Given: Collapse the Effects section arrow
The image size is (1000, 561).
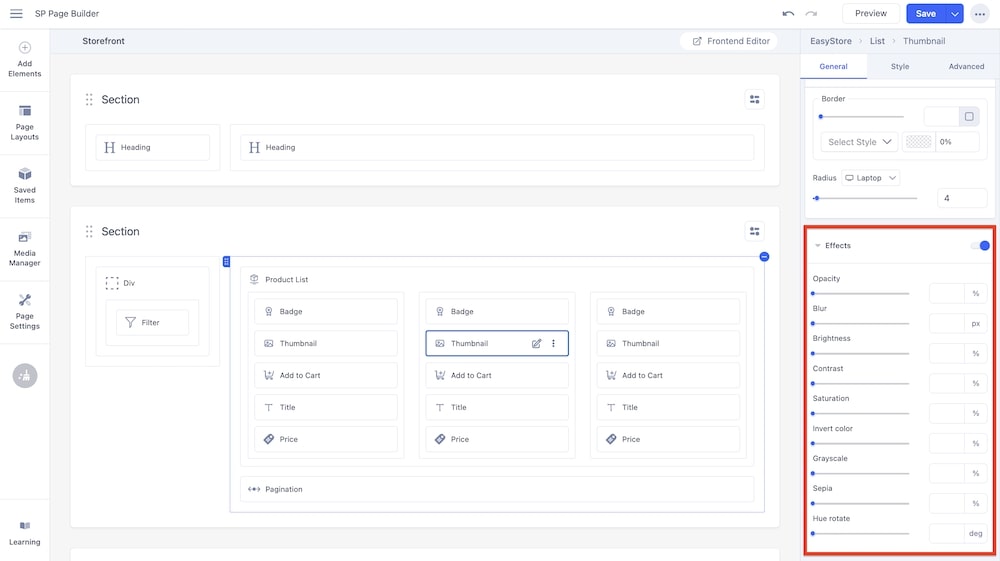Looking at the screenshot, I should click(817, 245).
